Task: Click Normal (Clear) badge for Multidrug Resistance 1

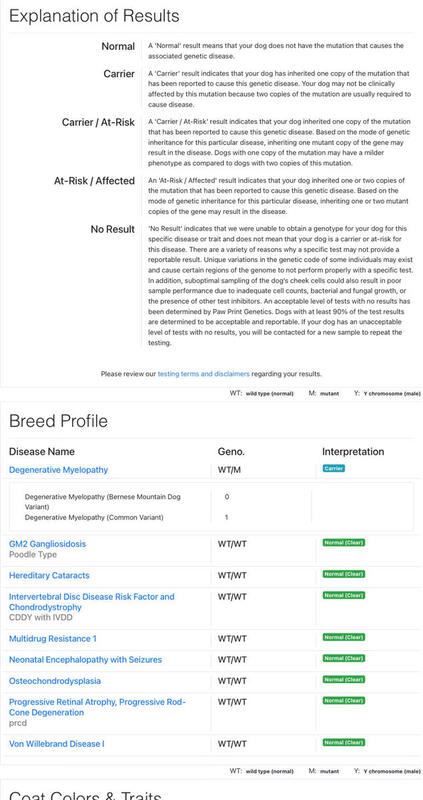Action: (x=344, y=637)
